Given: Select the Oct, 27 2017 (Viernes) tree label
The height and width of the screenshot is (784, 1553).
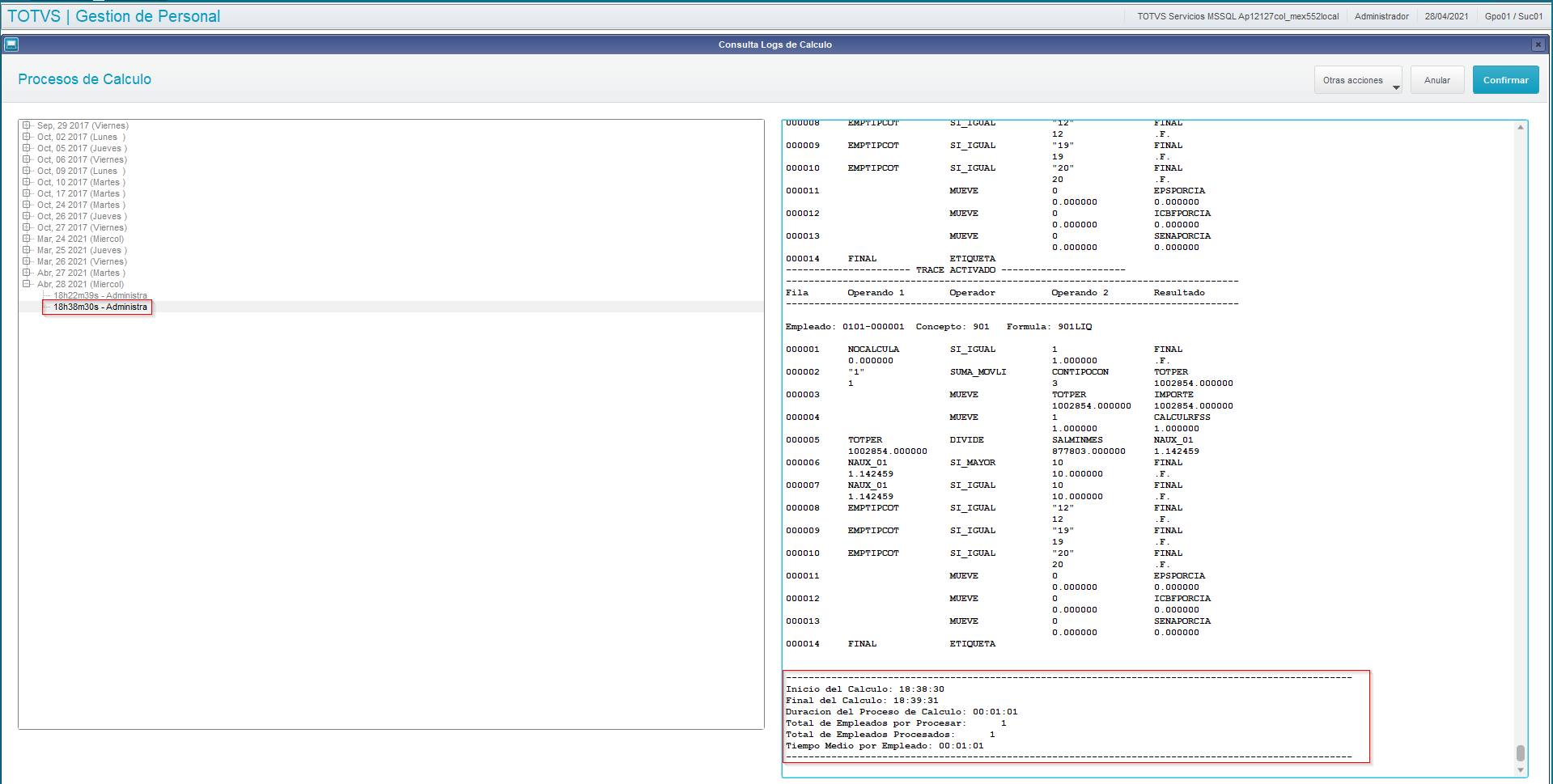Looking at the screenshot, I should point(82,227).
